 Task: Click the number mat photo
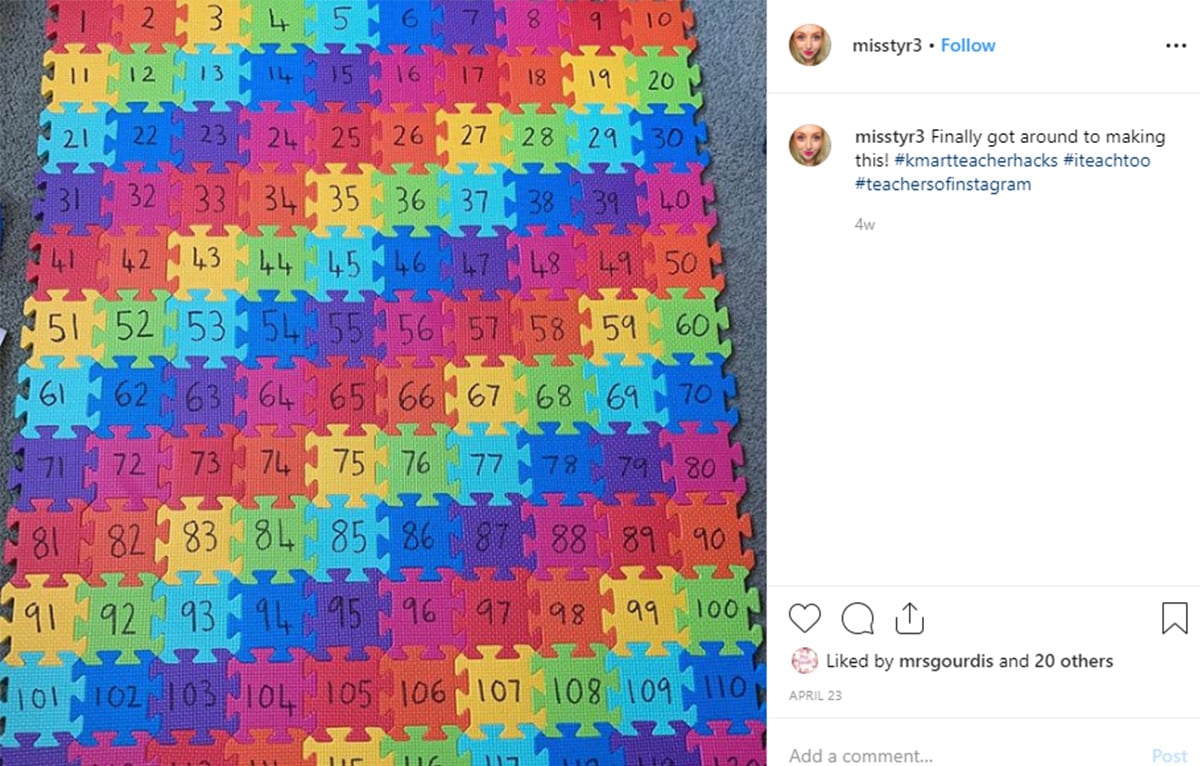tap(383, 383)
